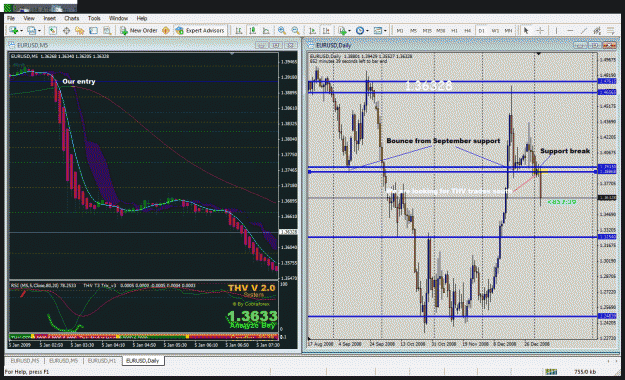Viewport: 625px width, 380px height.
Task: Select the M1 timeframe
Action: click(400, 30)
